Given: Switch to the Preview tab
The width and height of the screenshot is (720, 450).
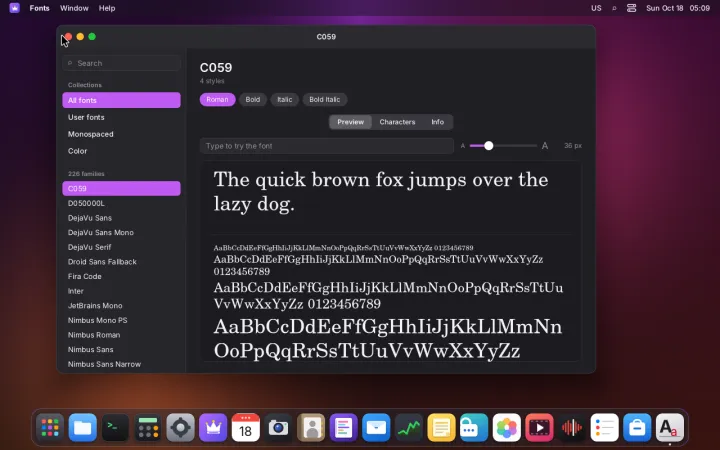Looking at the screenshot, I should coord(350,122).
